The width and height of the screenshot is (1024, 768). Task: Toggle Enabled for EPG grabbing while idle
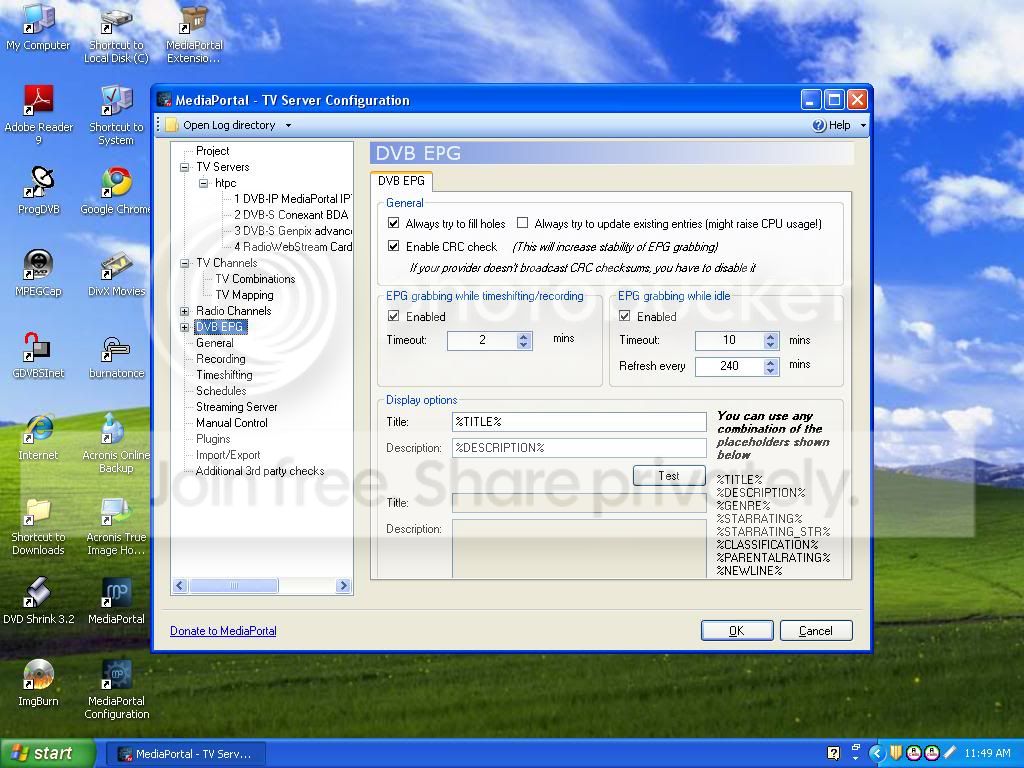coord(625,316)
